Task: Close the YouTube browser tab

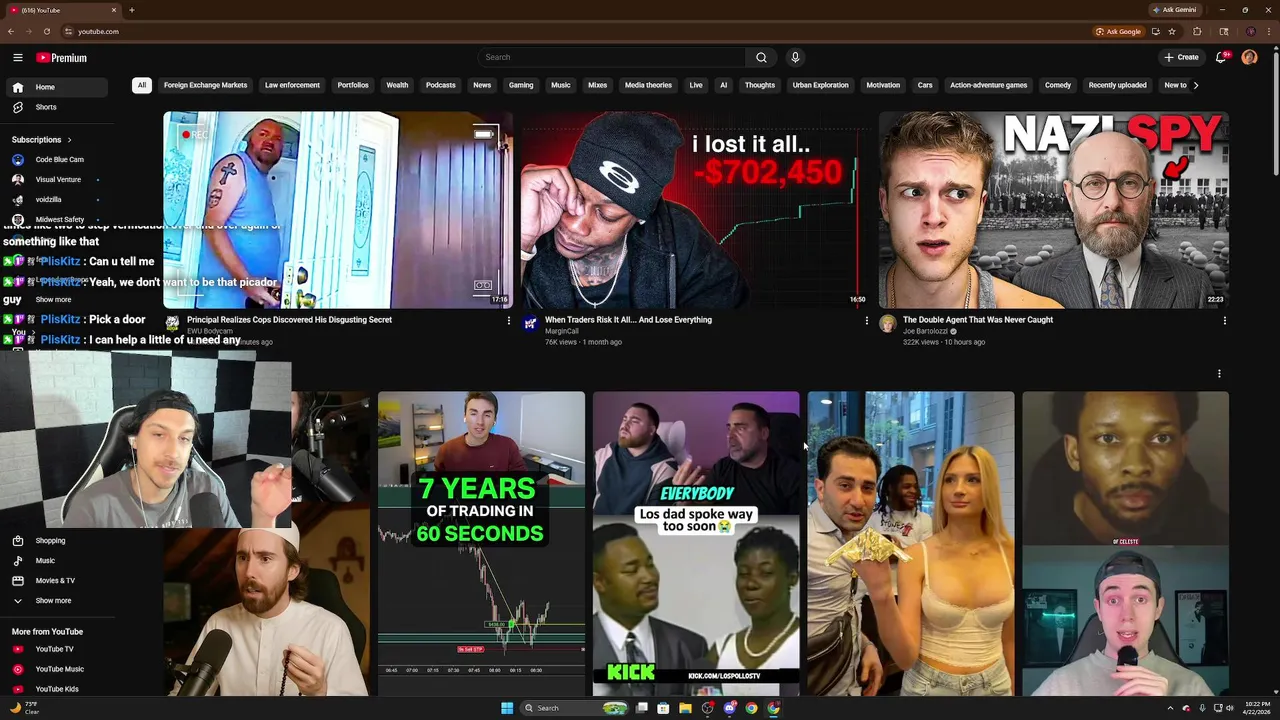Action: click(114, 10)
